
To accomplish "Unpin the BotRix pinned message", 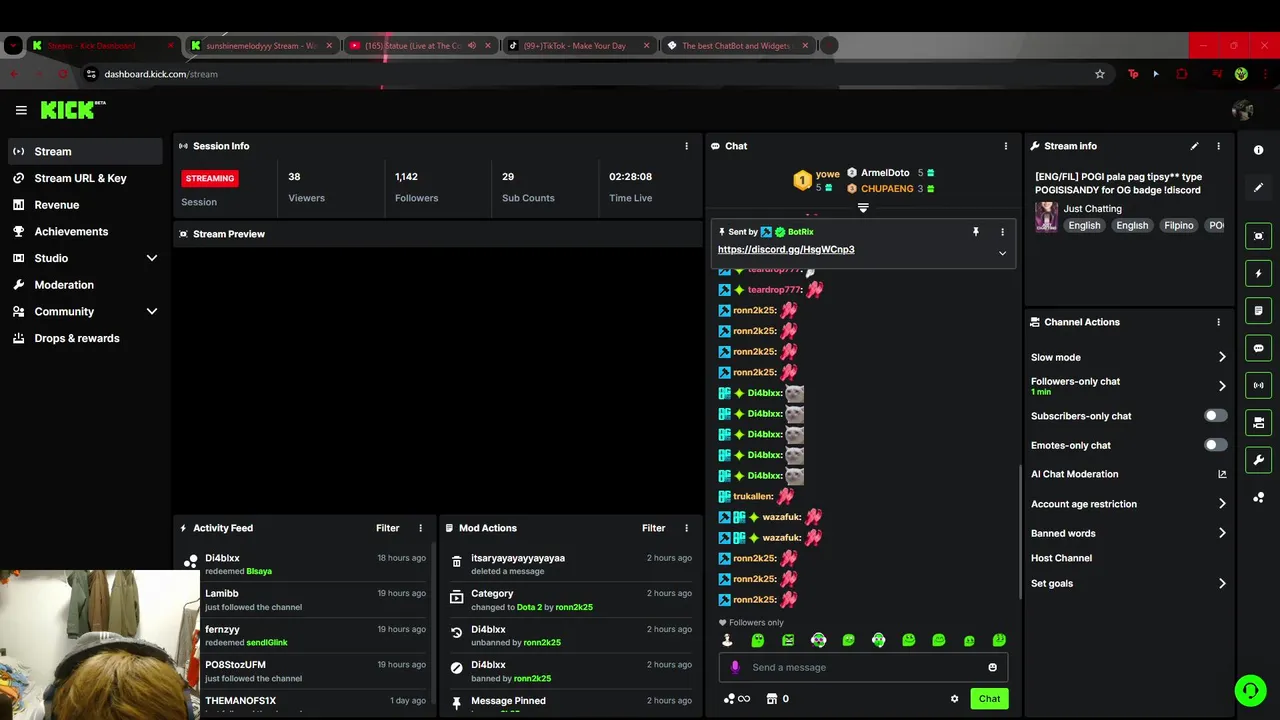I will (976, 232).
